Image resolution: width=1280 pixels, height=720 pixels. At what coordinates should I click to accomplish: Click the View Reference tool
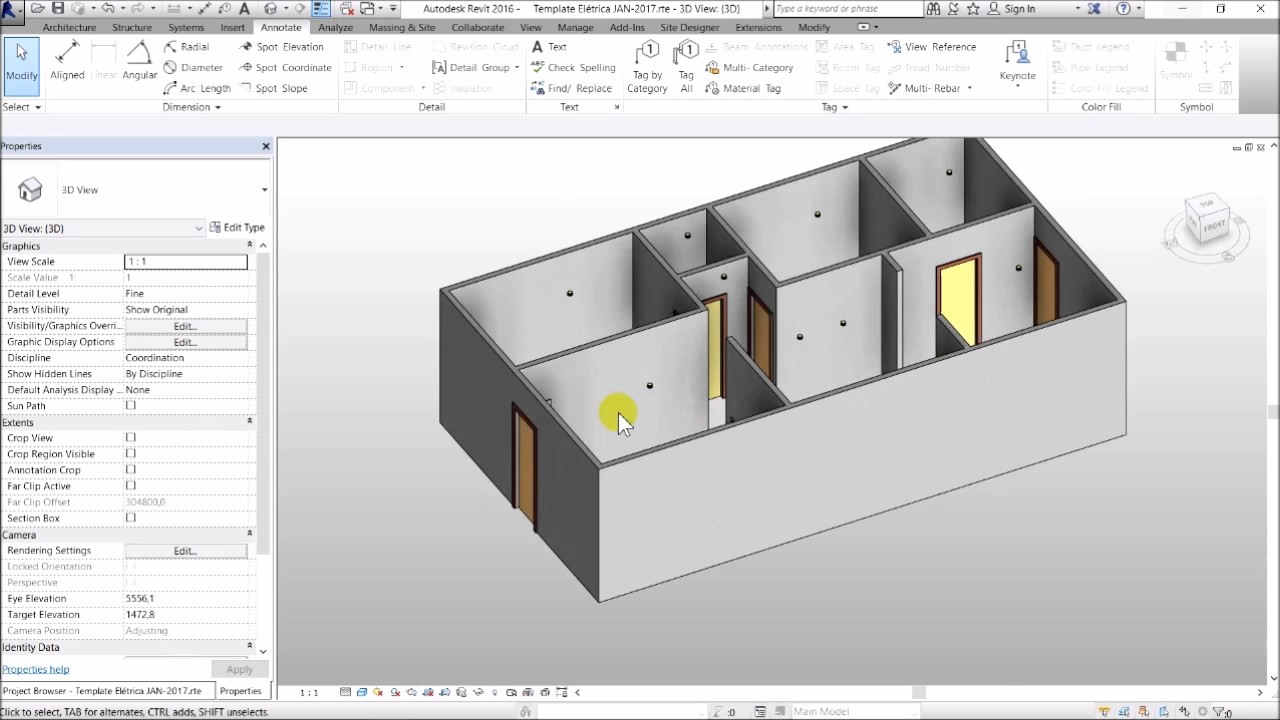pyautogui.click(x=931, y=47)
